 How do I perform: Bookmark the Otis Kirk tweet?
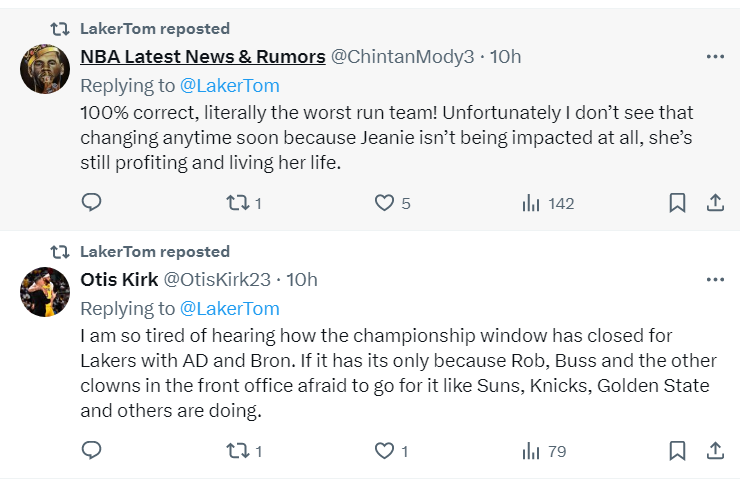(677, 451)
